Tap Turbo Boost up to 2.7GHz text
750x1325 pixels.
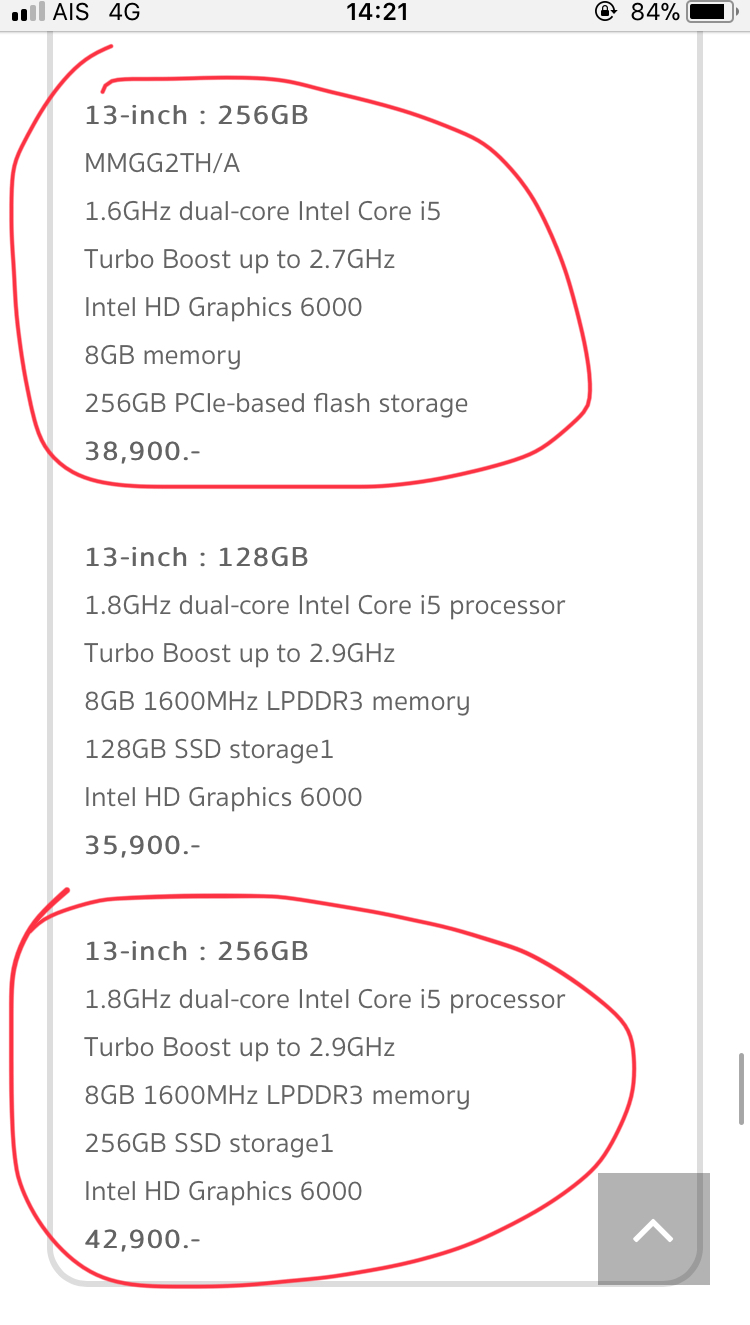click(x=239, y=259)
